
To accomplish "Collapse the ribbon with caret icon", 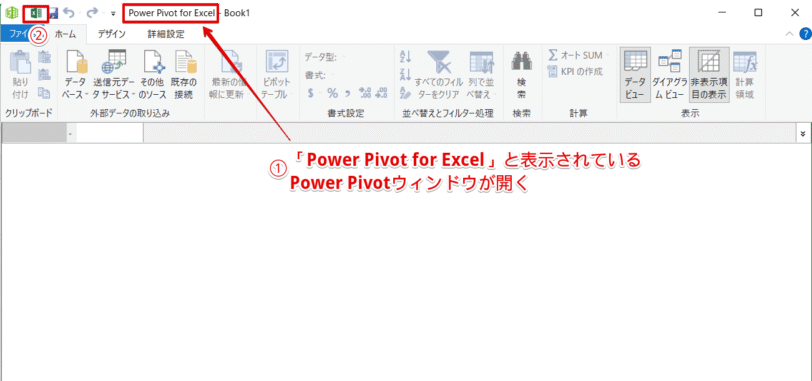I will pyautogui.click(x=789, y=34).
